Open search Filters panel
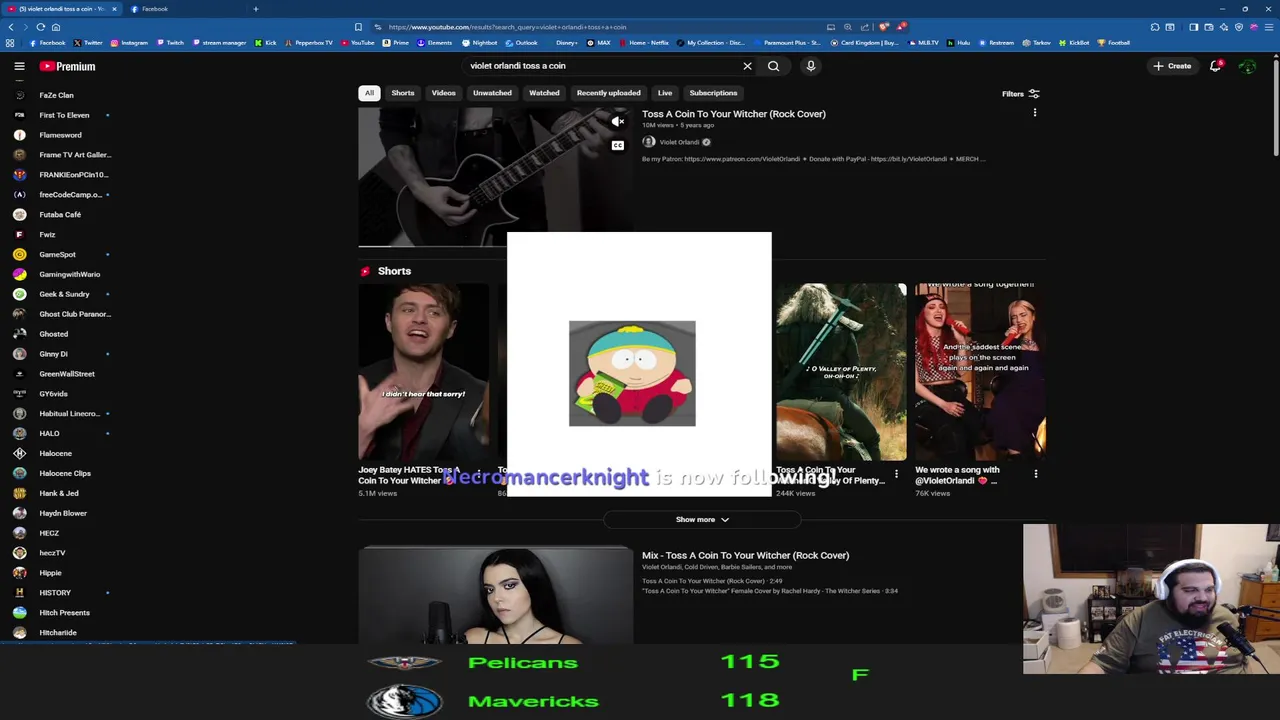 click(x=1021, y=94)
